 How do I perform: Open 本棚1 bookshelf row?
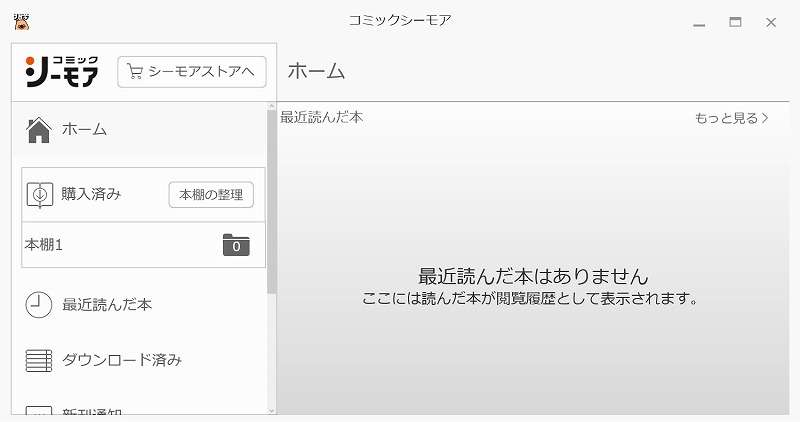[x=143, y=245]
